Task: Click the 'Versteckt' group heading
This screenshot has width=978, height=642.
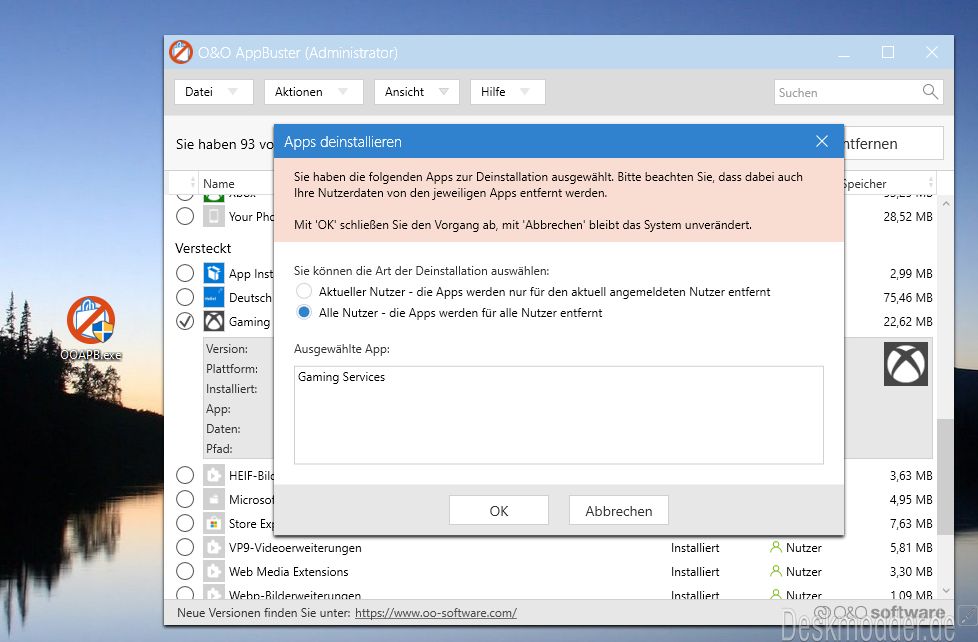Action: (203, 248)
